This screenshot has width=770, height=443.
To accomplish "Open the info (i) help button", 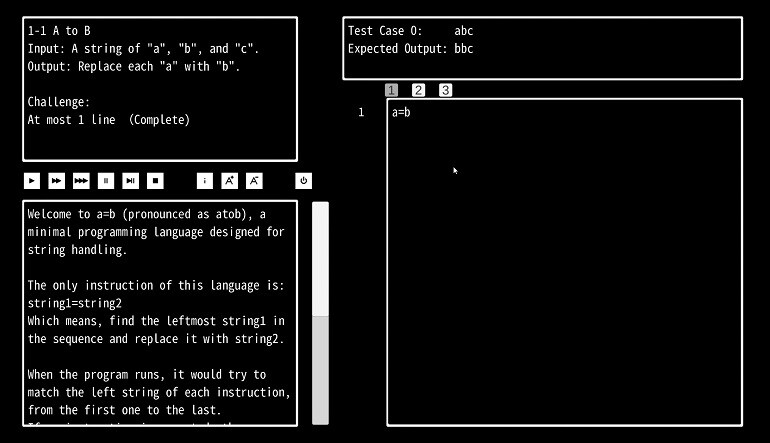I will pos(204,181).
